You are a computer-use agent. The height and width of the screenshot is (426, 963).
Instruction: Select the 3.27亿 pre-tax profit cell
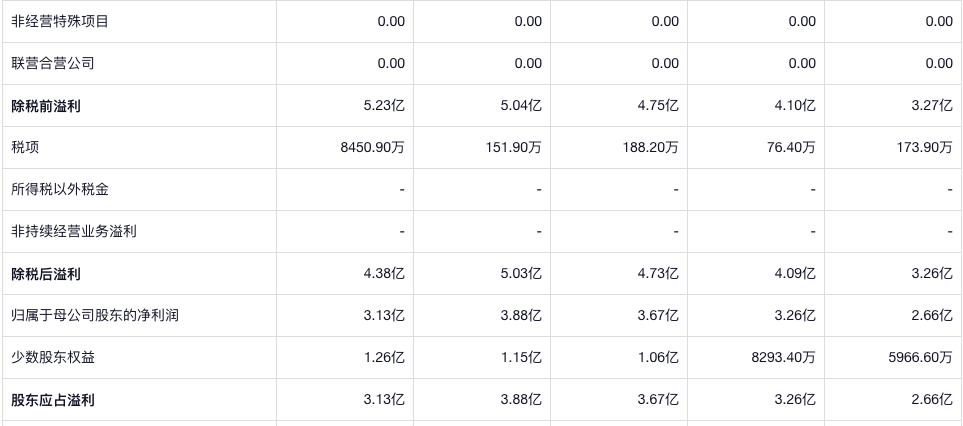point(934,105)
